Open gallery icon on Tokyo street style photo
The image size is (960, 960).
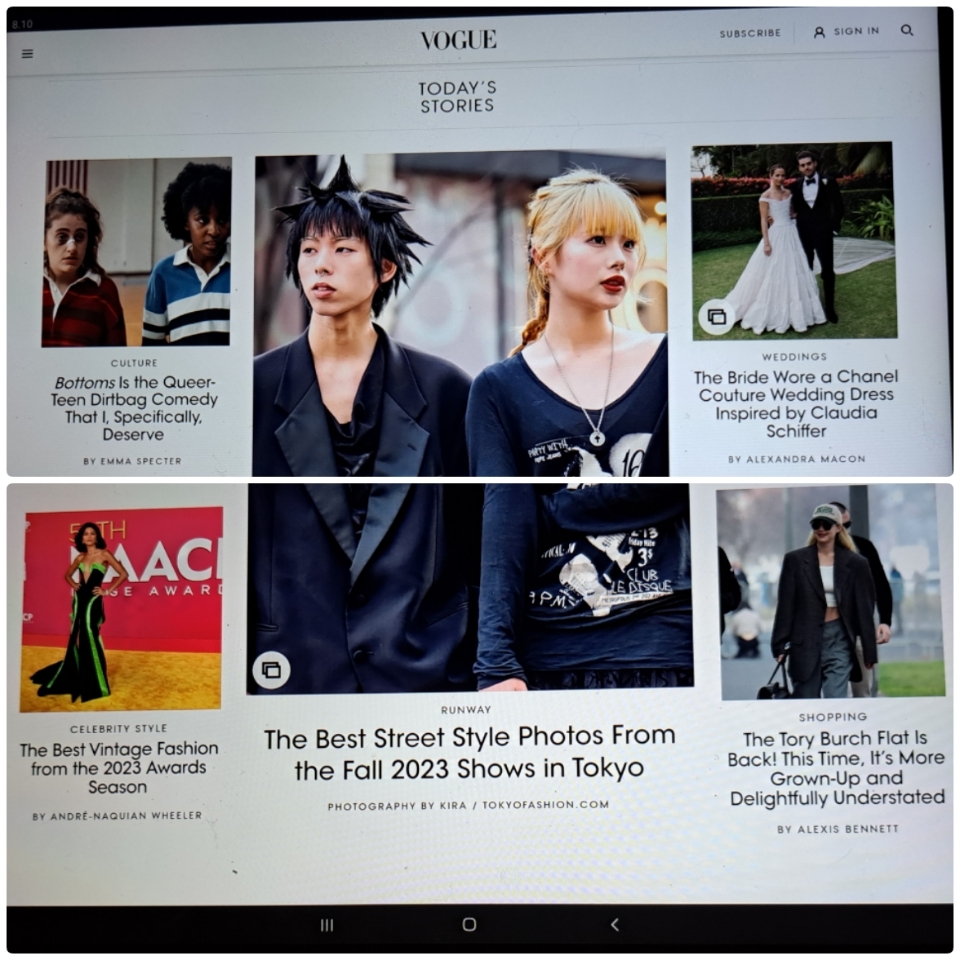coord(271,669)
